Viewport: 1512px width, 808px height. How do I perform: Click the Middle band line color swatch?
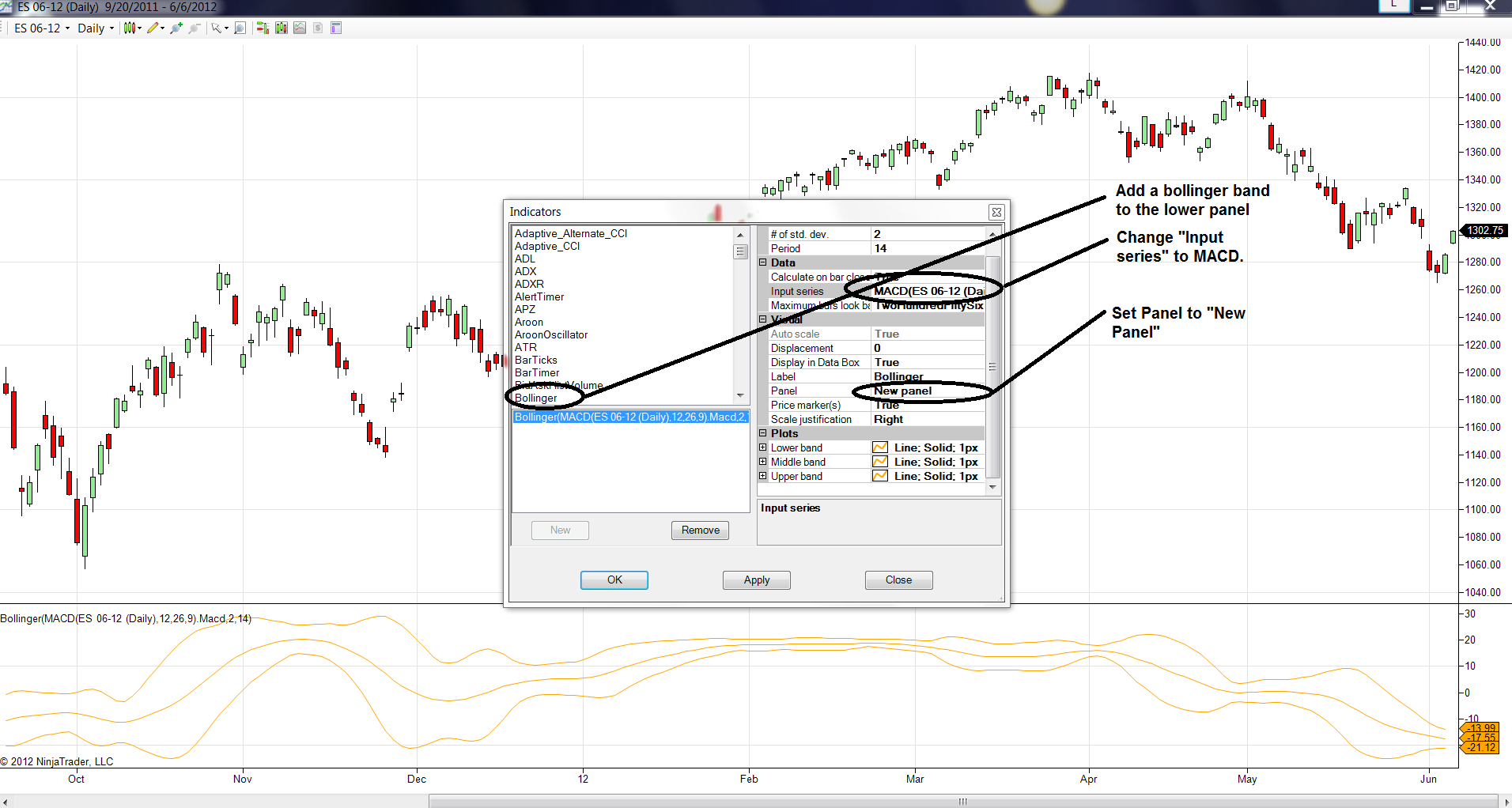click(880, 462)
